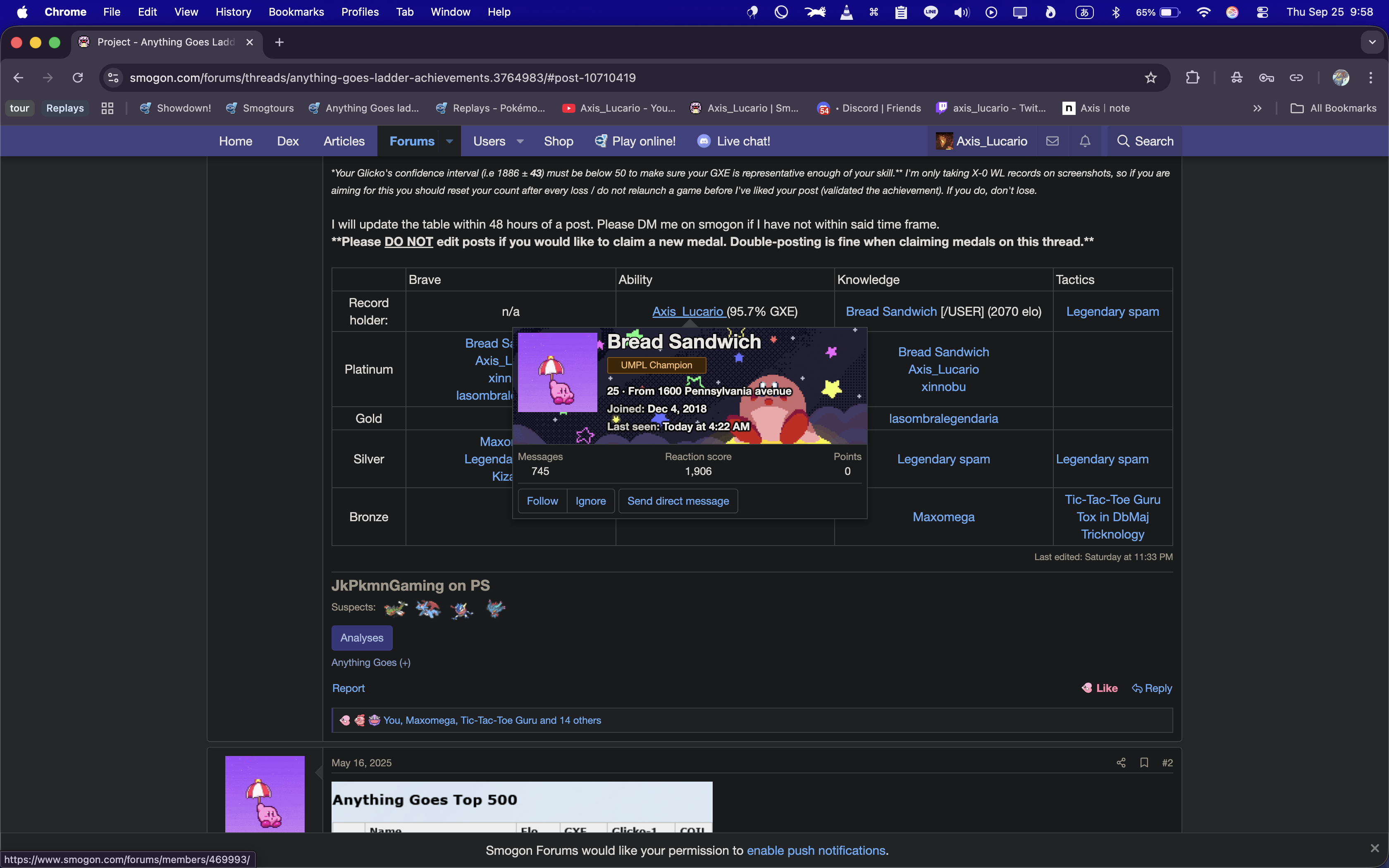
Task: Click Send direct message button
Action: pos(678,501)
